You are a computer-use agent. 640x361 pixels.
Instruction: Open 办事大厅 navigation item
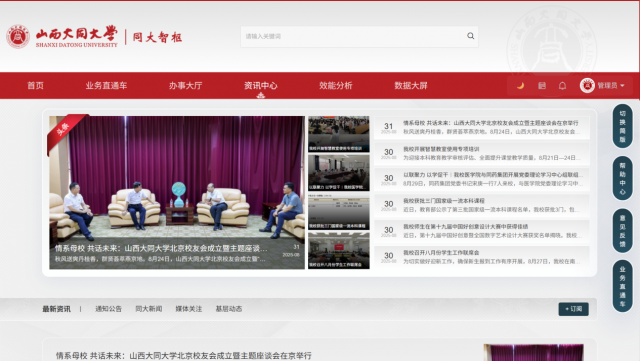185,85
